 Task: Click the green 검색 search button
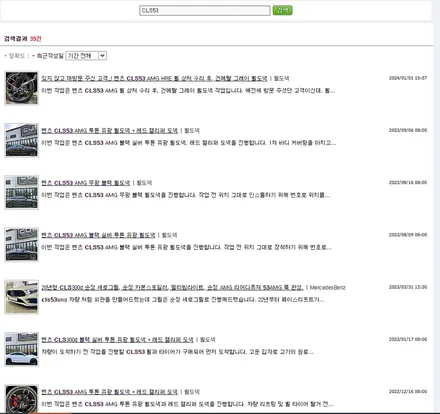(x=282, y=10)
